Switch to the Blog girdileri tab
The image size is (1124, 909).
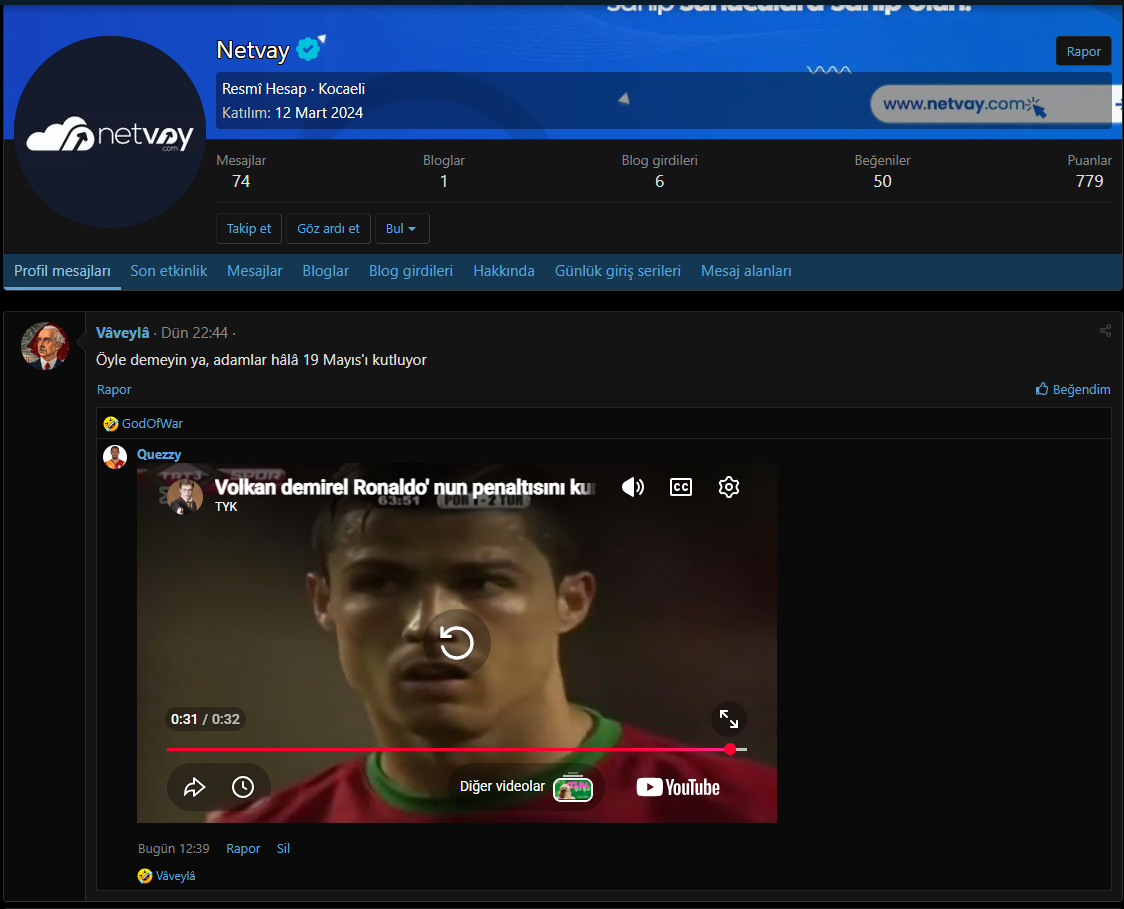[411, 271]
